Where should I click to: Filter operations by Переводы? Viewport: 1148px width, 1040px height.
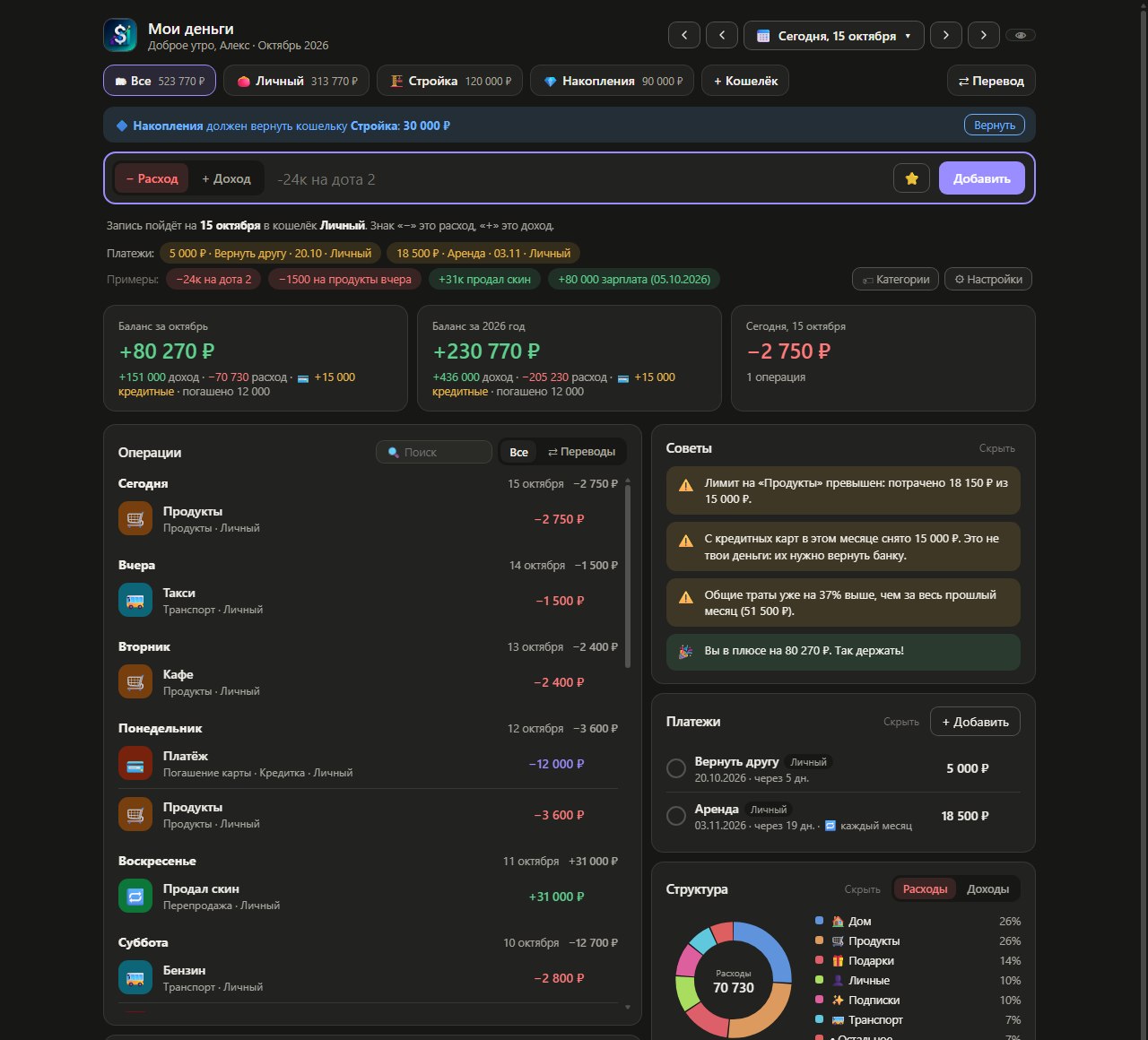[x=582, y=452]
